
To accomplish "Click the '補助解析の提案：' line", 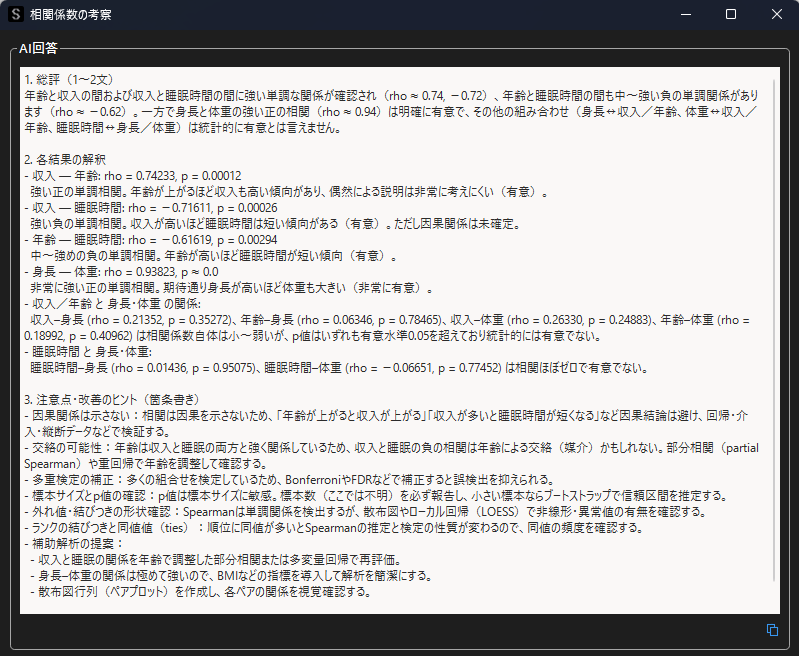I will click(74, 543).
